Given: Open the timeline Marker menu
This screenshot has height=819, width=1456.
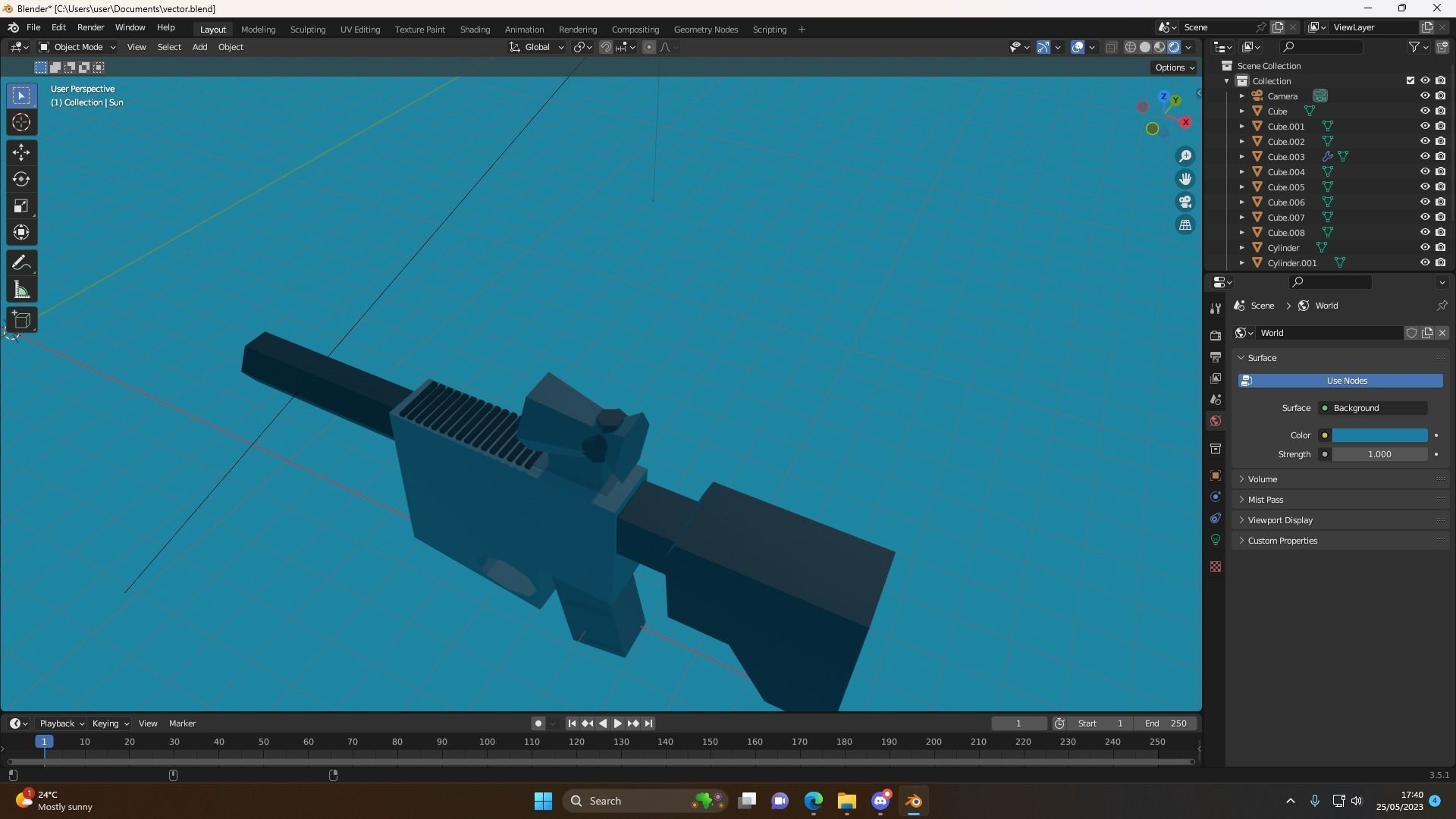Looking at the screenshot, I should (182, 723).
